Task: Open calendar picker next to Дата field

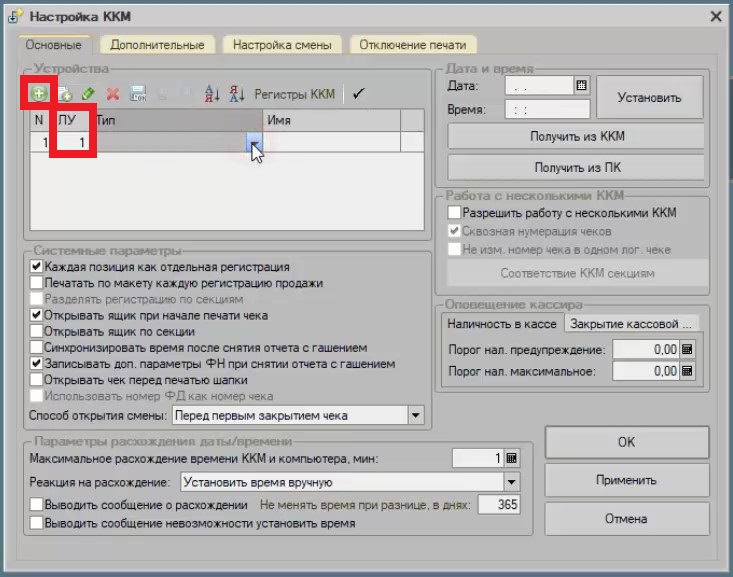Action: tap(581, 85)
